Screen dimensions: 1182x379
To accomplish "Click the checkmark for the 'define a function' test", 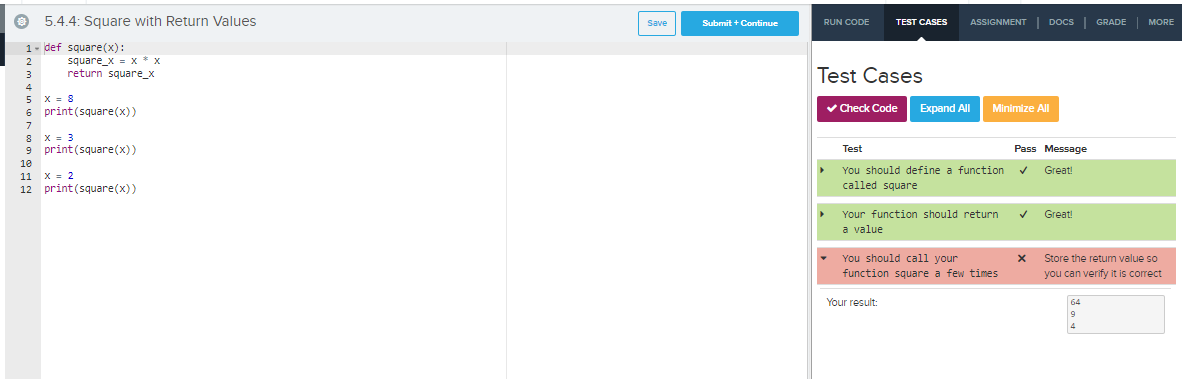I will (x=1023, y=170).
